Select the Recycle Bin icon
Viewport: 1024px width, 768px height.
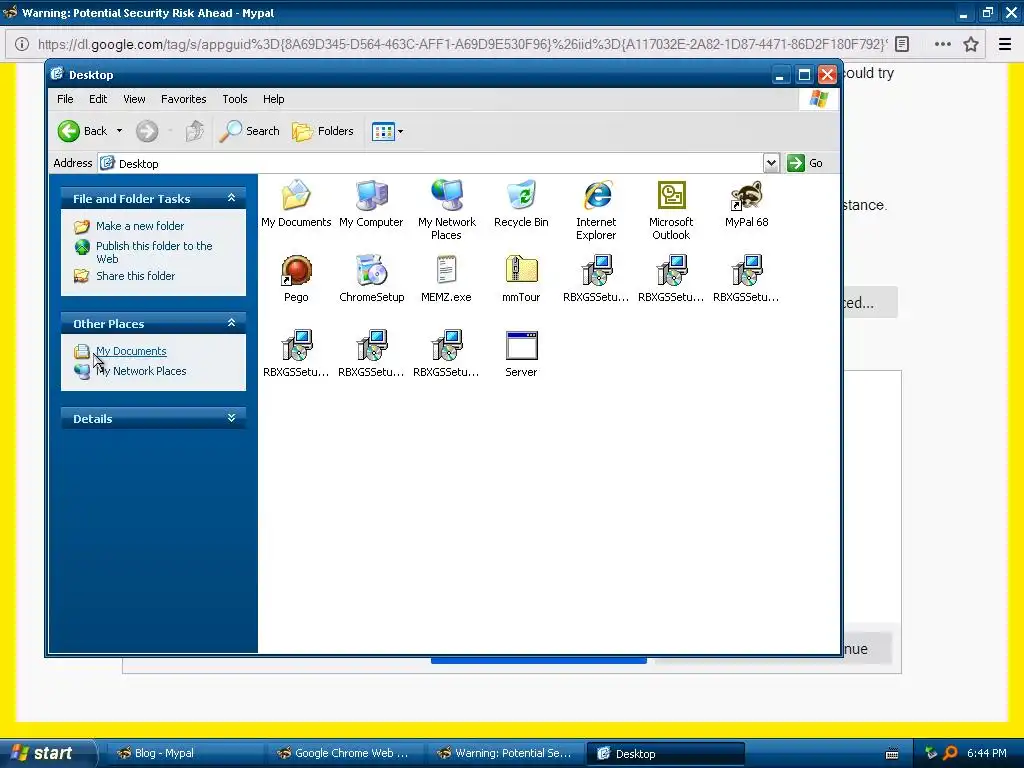pos(521,204)
